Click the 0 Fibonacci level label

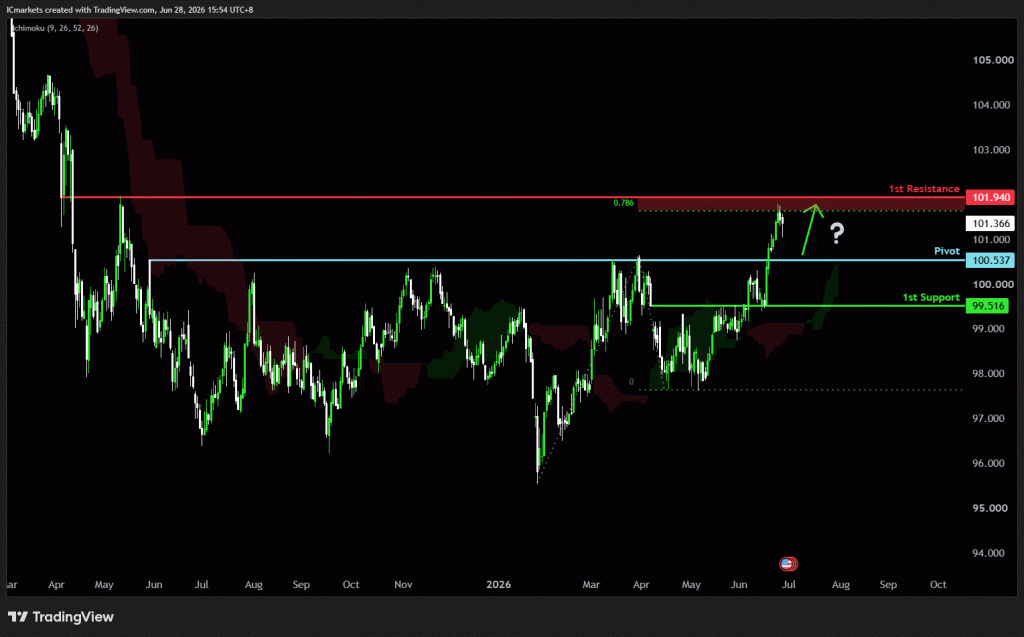631,382
